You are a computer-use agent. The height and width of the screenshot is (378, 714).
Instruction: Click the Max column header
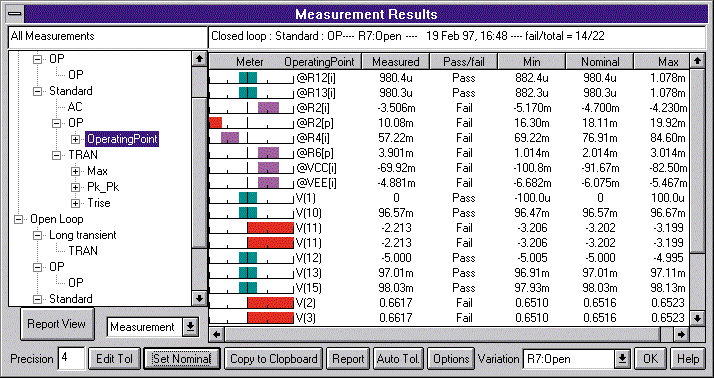click(x=663, y=61)
